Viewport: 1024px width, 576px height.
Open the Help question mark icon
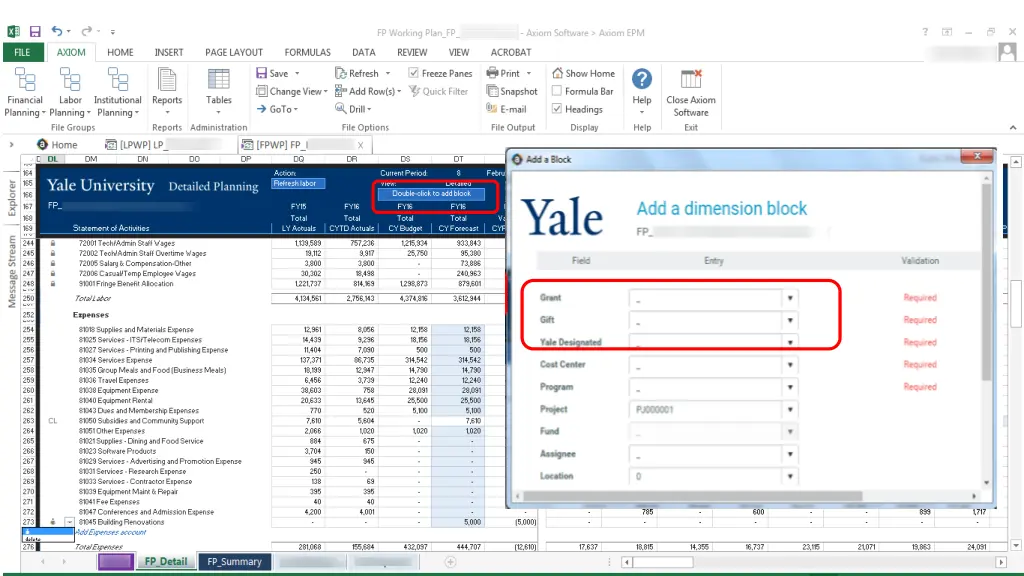(642, 79)
